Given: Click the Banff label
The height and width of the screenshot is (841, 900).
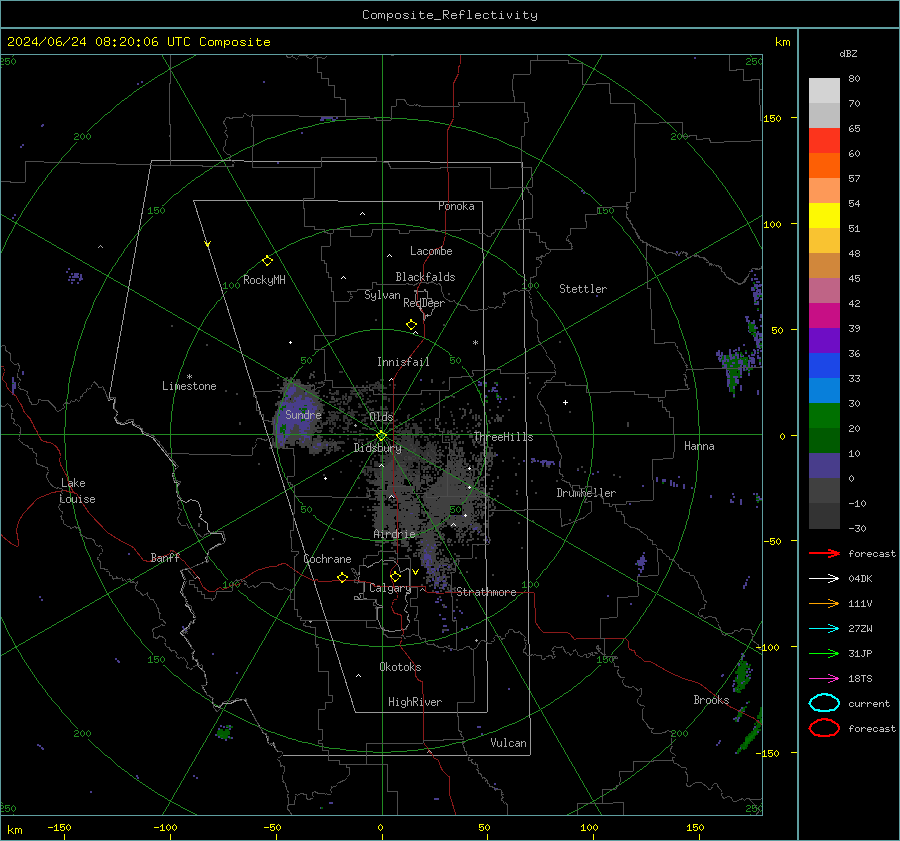Looking at the screenshot, I should tap(165, 557).
